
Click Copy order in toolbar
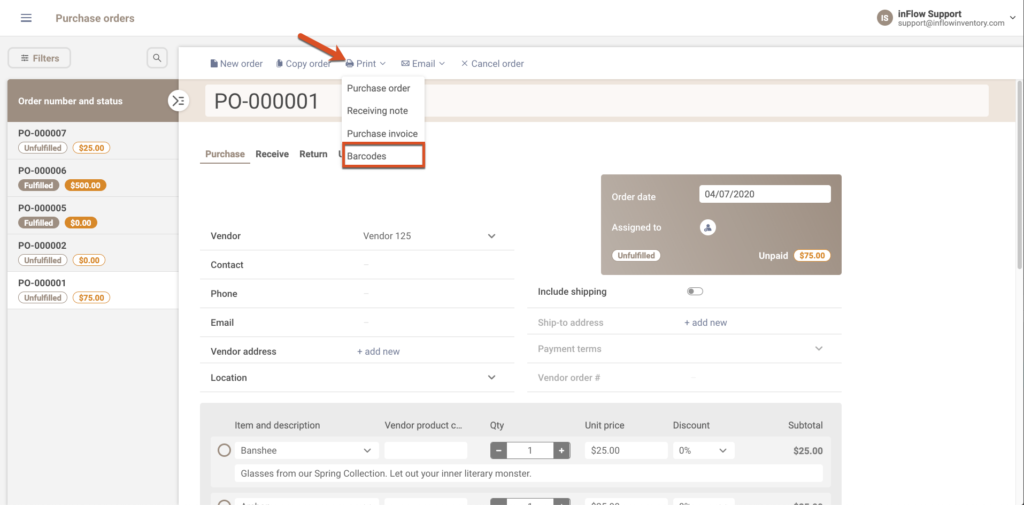tap(303, 63)
